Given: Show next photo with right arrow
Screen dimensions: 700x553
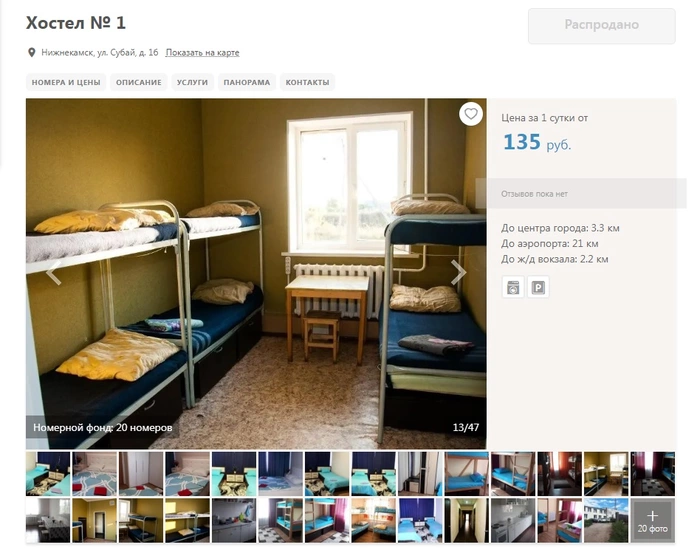Looking at the screenshot, I should point(458,273).
